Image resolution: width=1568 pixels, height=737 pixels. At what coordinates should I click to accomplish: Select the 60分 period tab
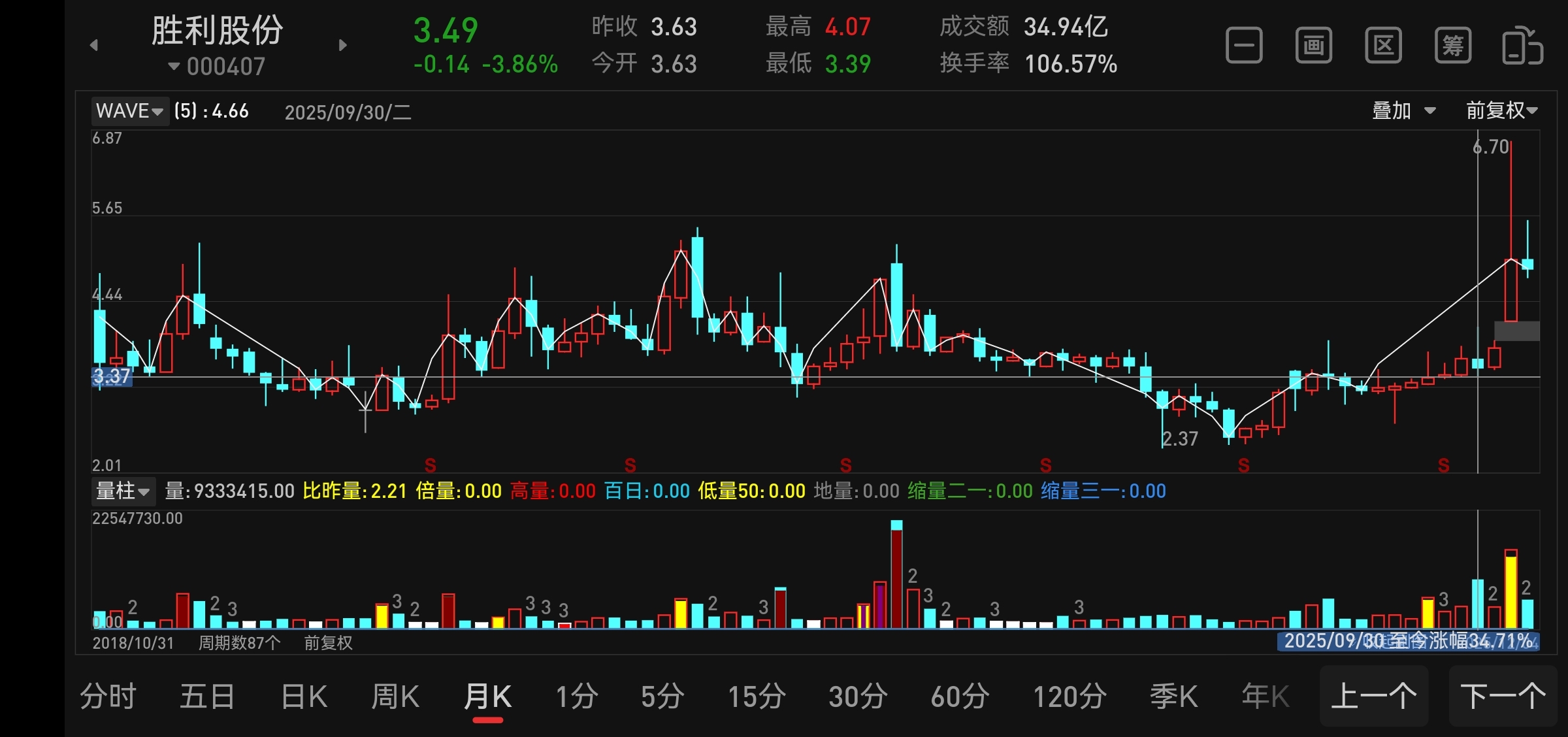click(960, 696)
